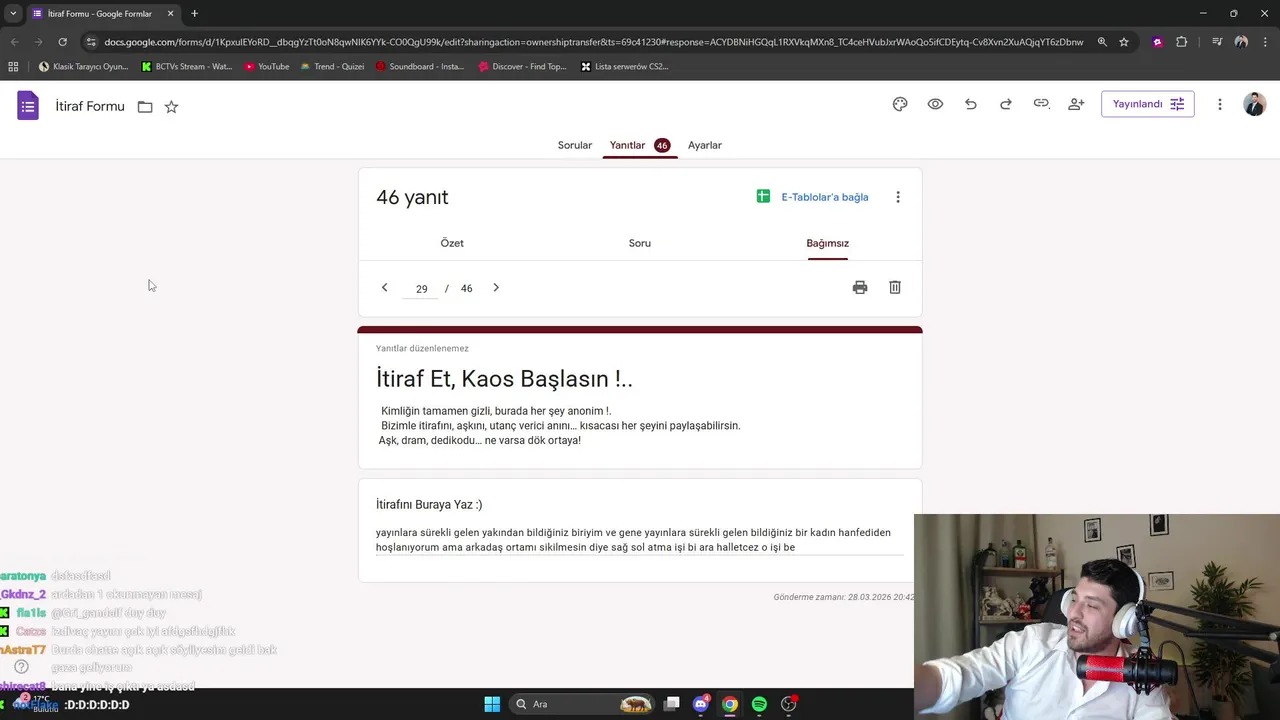Open the BCTVs Stream bookmark

(187, 66)
